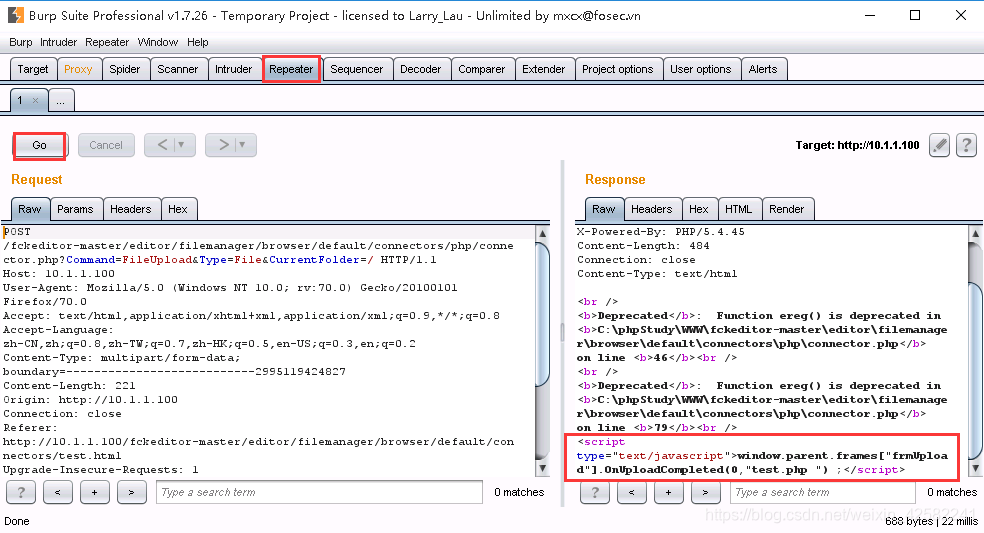Switch to Request Headers tab
Image resolution: width=984 pixels, height=533 pixels.
(x=131, y=209)
